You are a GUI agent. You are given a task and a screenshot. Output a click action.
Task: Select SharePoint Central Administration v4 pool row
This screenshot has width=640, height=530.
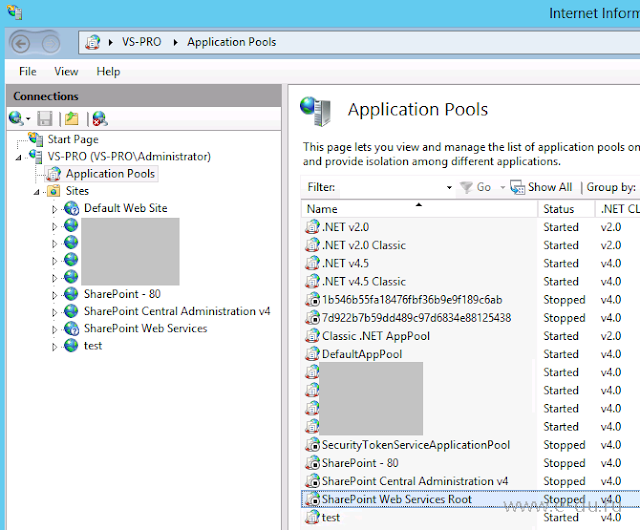point(471,481)
